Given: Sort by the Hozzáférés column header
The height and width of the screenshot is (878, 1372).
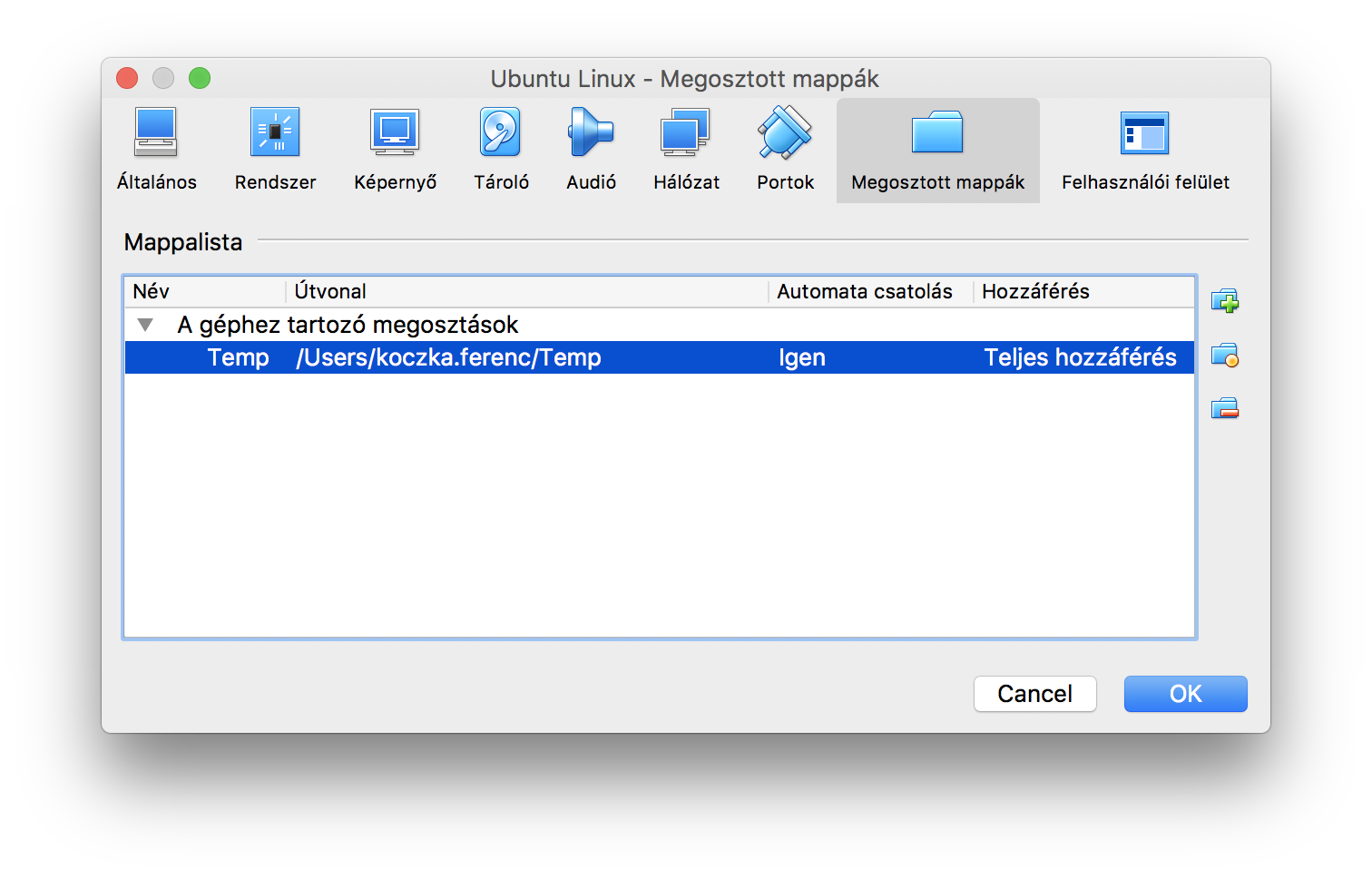Looking at the screenshot, I should pyautogui.click(x=1084, y=291).
